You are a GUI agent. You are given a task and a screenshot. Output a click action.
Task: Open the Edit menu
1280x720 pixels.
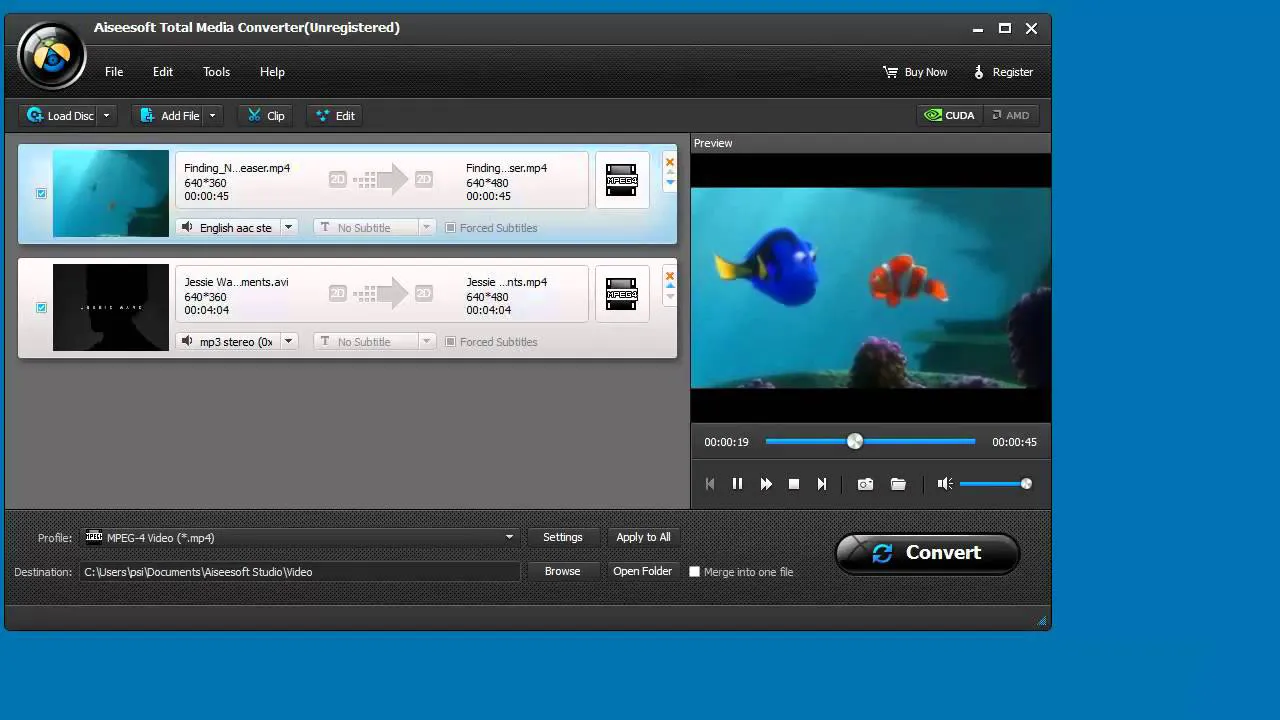tap(163, 72)
